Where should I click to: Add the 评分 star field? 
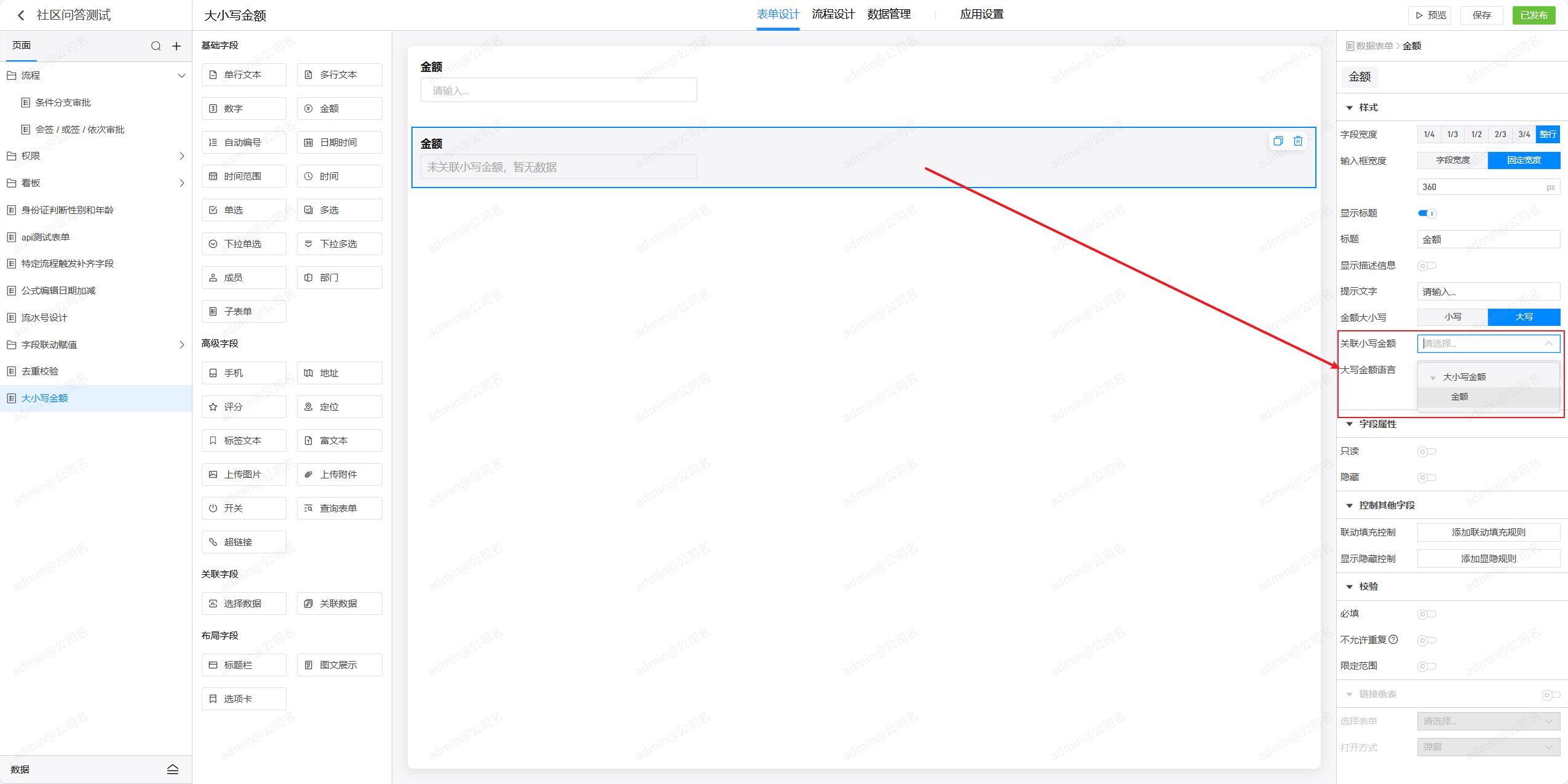coord(244,406)
